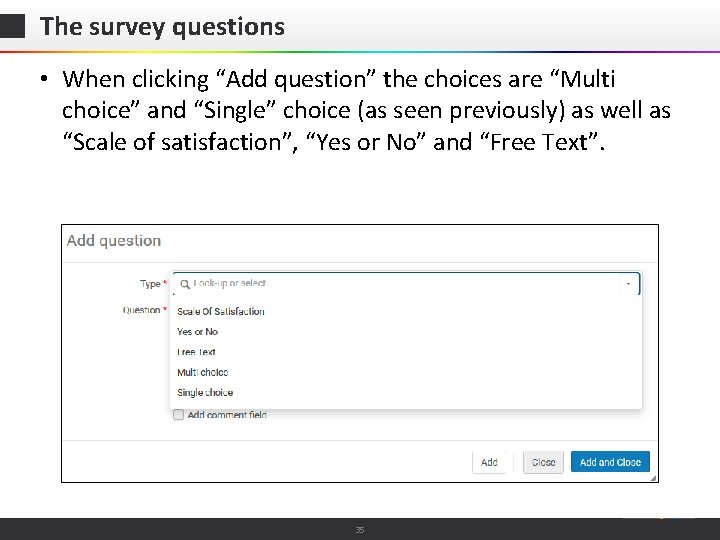The height and width of the screenshot is (540, 720).
Task: Click the 'Add question' dialog title
Action: 114,241
